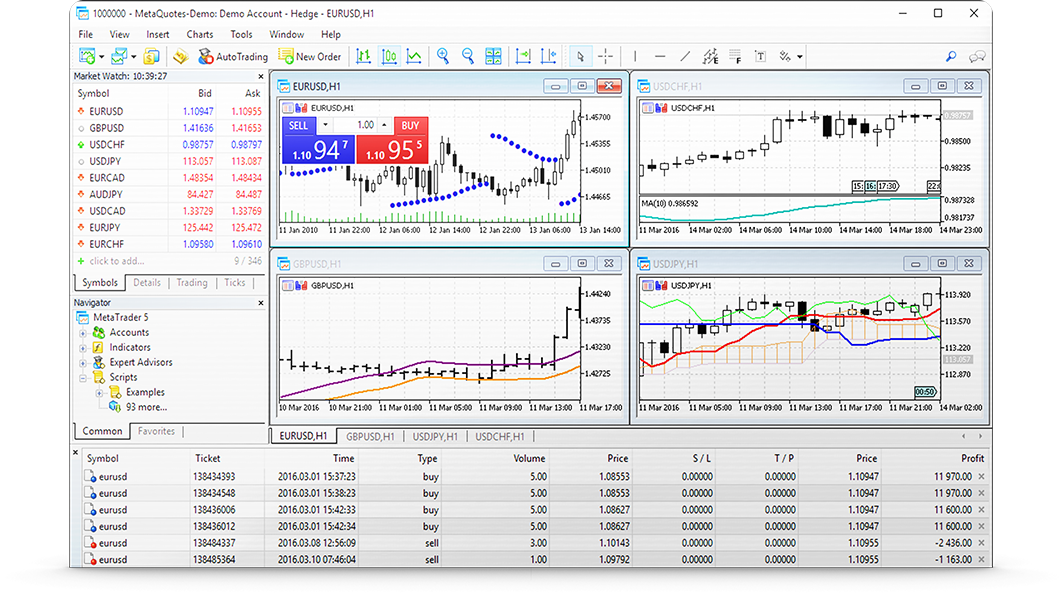Expand Accounts node in Navigator

(x=83, y=333)
